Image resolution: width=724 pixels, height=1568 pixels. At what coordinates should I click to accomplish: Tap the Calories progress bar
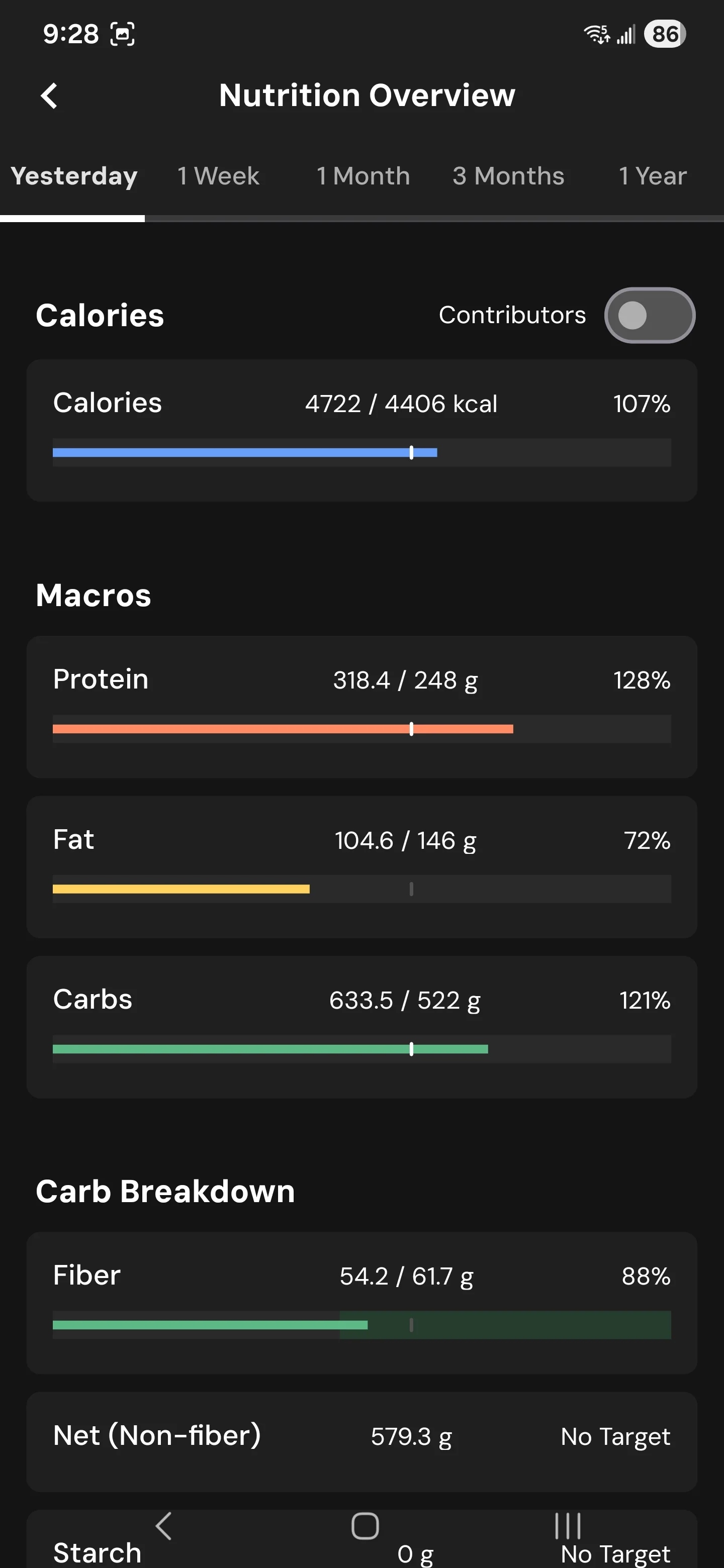[x=361, y=452]
